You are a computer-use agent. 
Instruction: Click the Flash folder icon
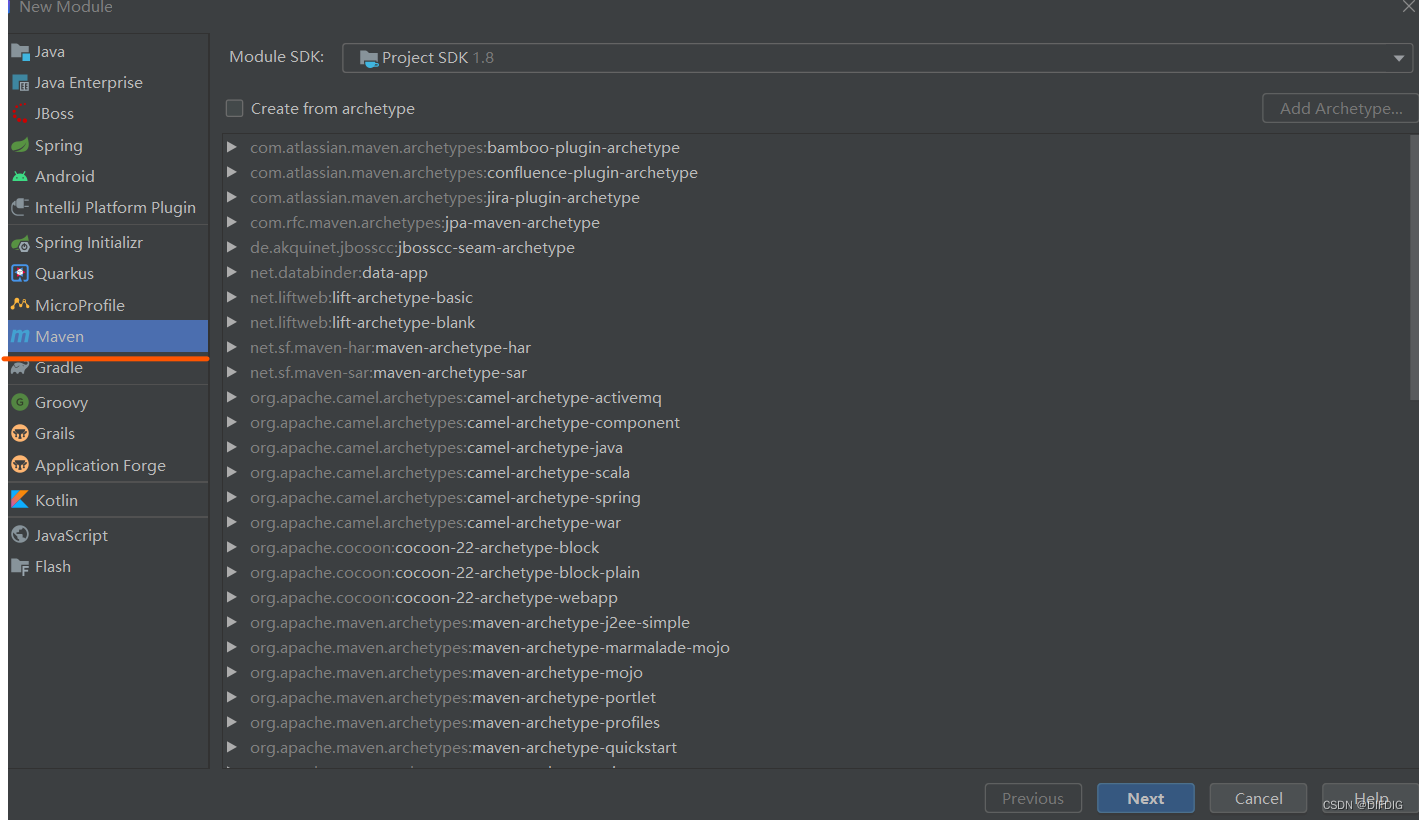[20, 566]
